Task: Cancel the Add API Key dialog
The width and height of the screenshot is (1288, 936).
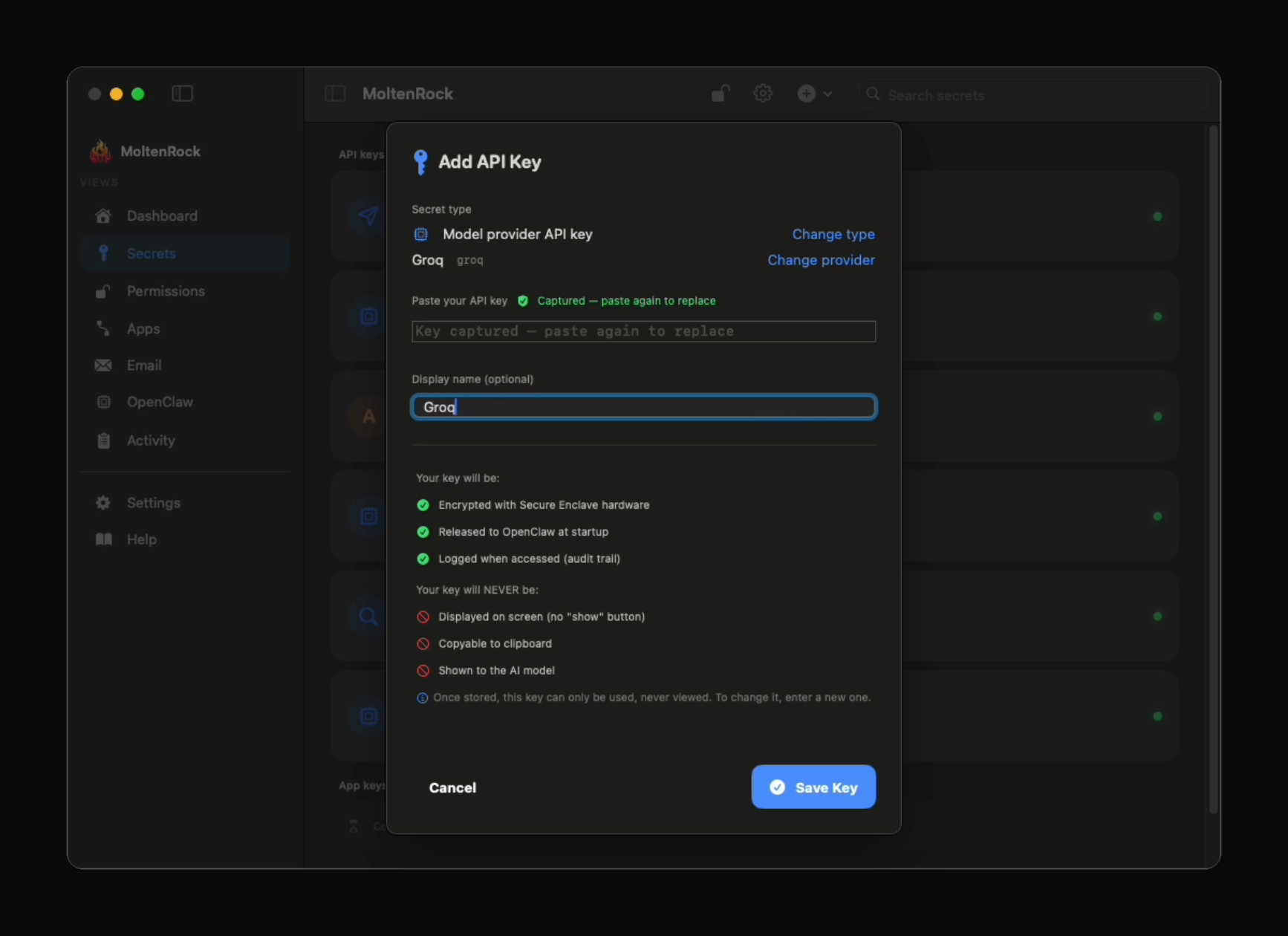Action: (452, 787)
